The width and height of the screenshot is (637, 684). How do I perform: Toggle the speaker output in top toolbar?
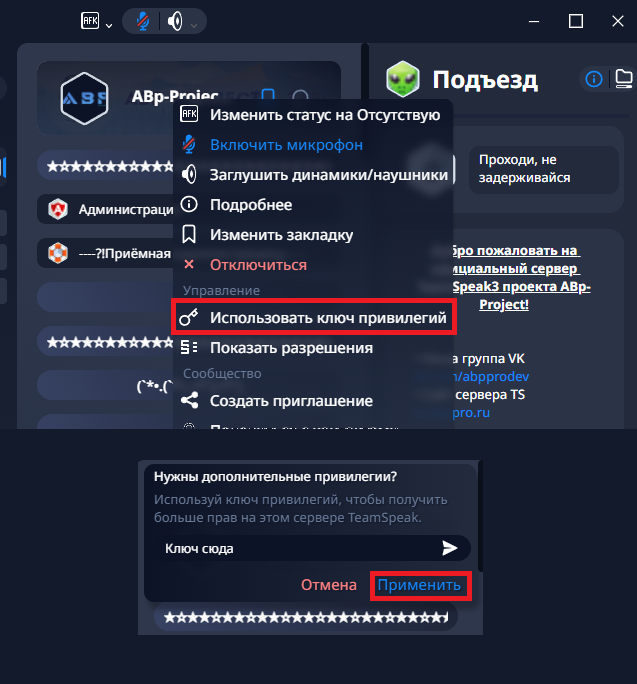[175, 21]
